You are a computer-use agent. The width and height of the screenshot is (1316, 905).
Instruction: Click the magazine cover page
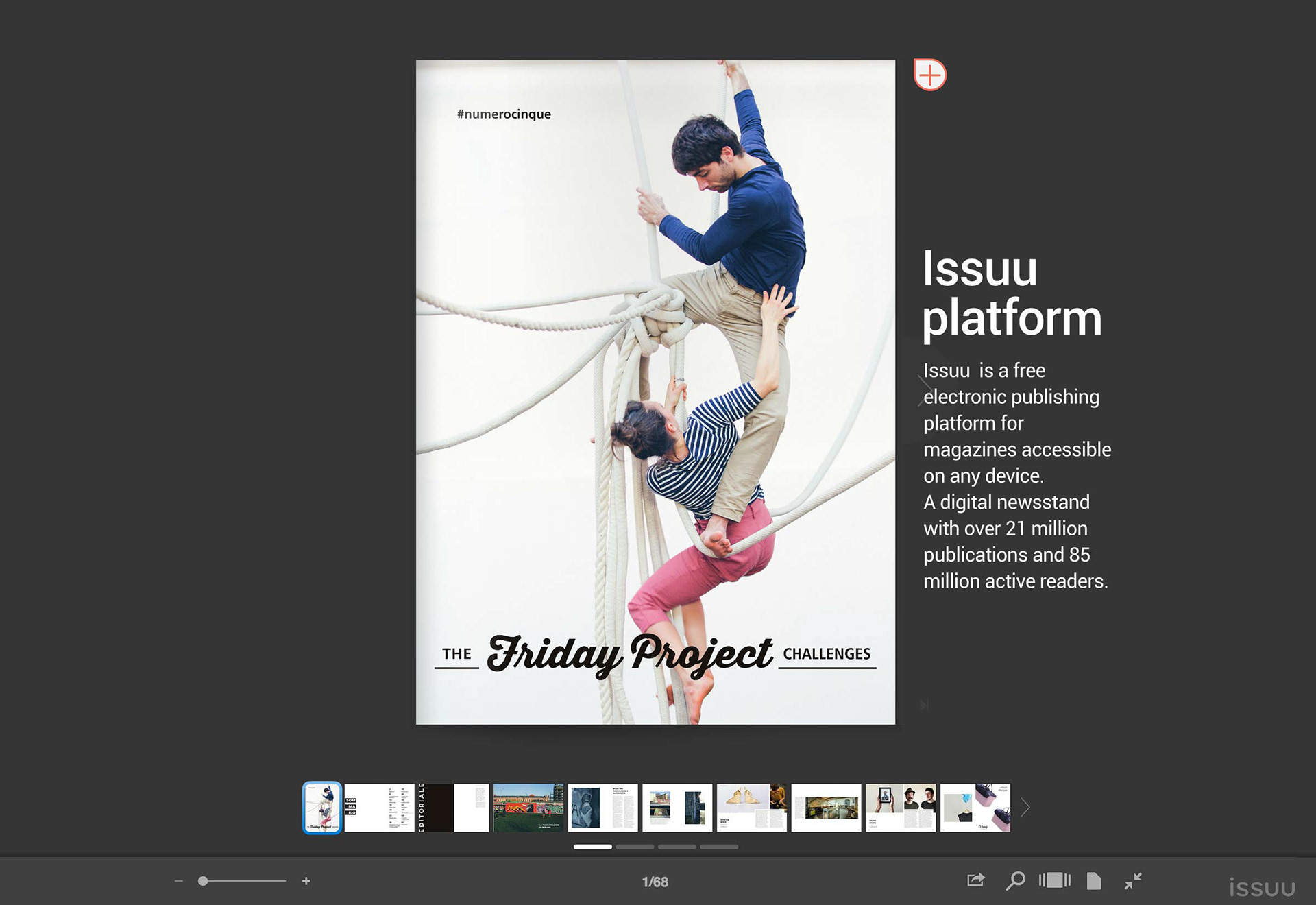[x=655, y=391]
